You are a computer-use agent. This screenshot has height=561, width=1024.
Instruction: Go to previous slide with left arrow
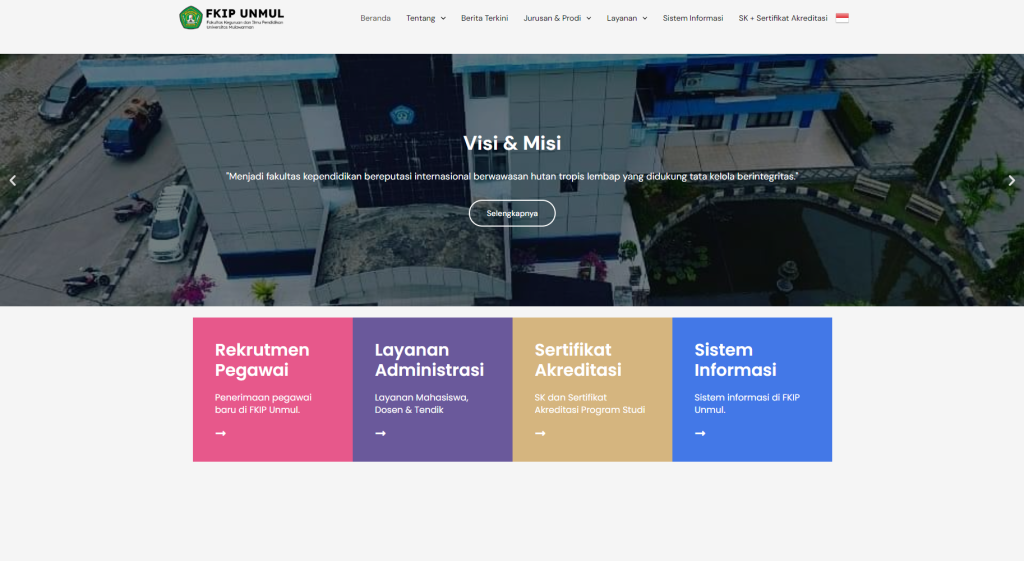(13, 181)
